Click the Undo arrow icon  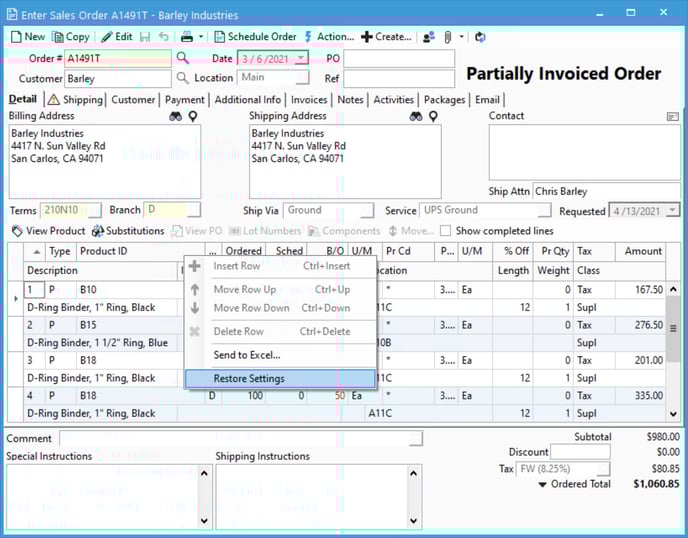click(164, 37)
